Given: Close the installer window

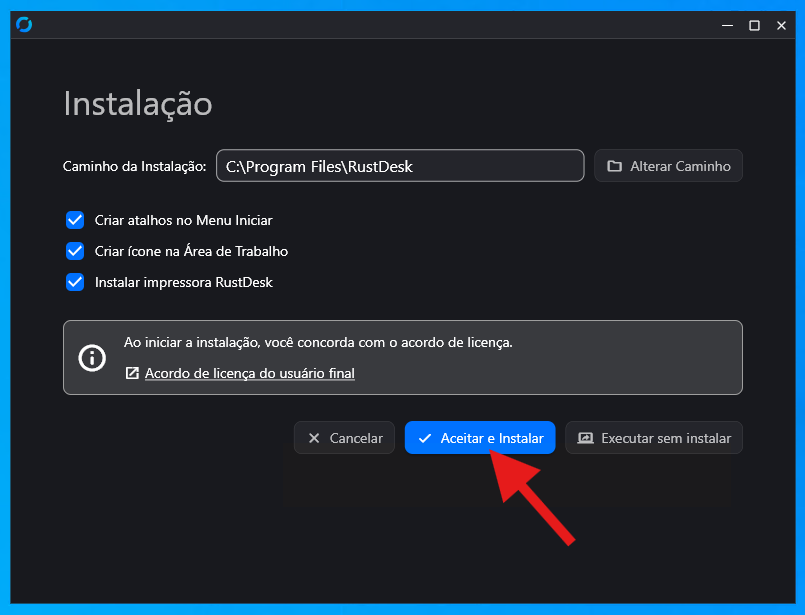Looking at the screenshot, I should (781, 25).
